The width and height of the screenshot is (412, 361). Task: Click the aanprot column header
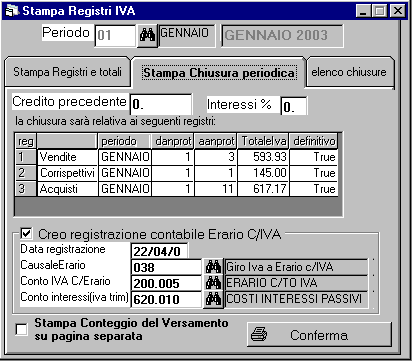click(x=215, y=141)
